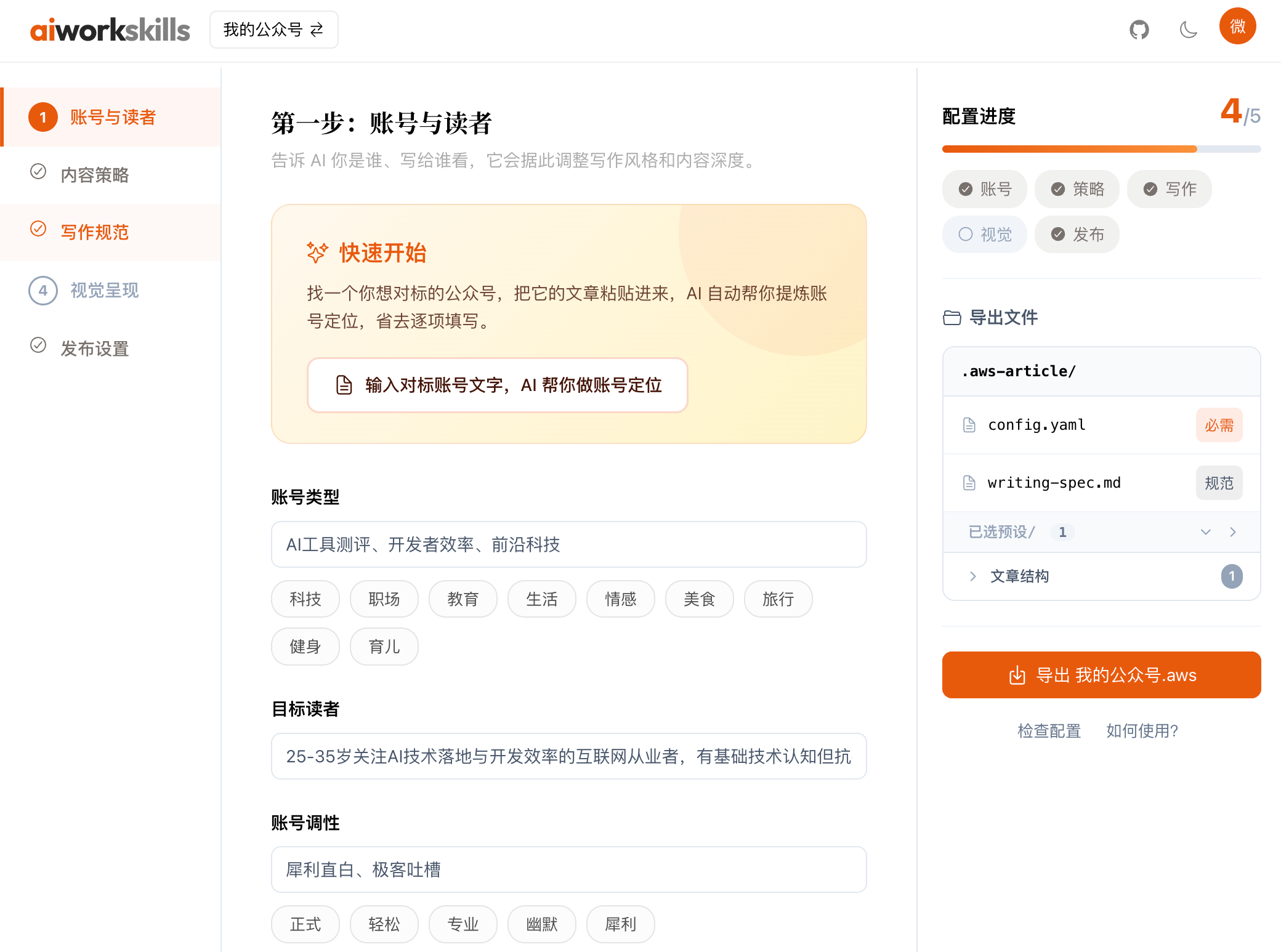Focus the 账号类型 input field
The image size is (1281, 952).
[569, 544]
